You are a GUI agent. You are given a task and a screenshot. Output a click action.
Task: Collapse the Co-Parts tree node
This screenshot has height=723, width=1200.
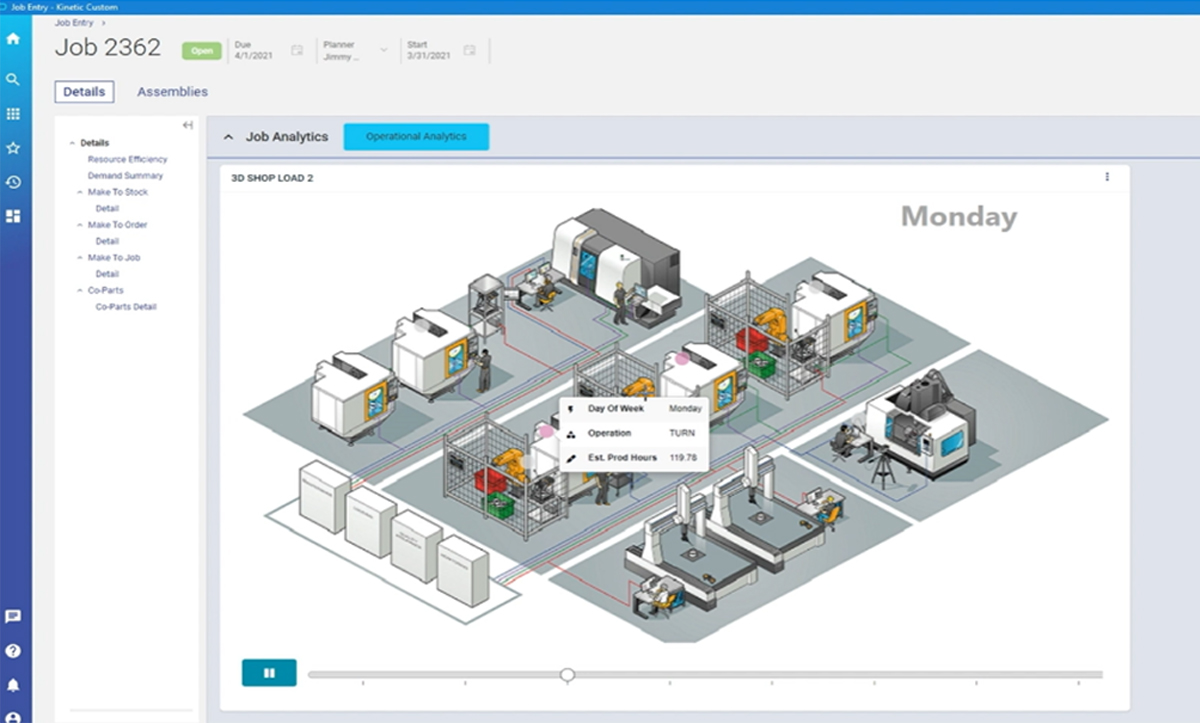pyautogui.click(x=80, y=290)
